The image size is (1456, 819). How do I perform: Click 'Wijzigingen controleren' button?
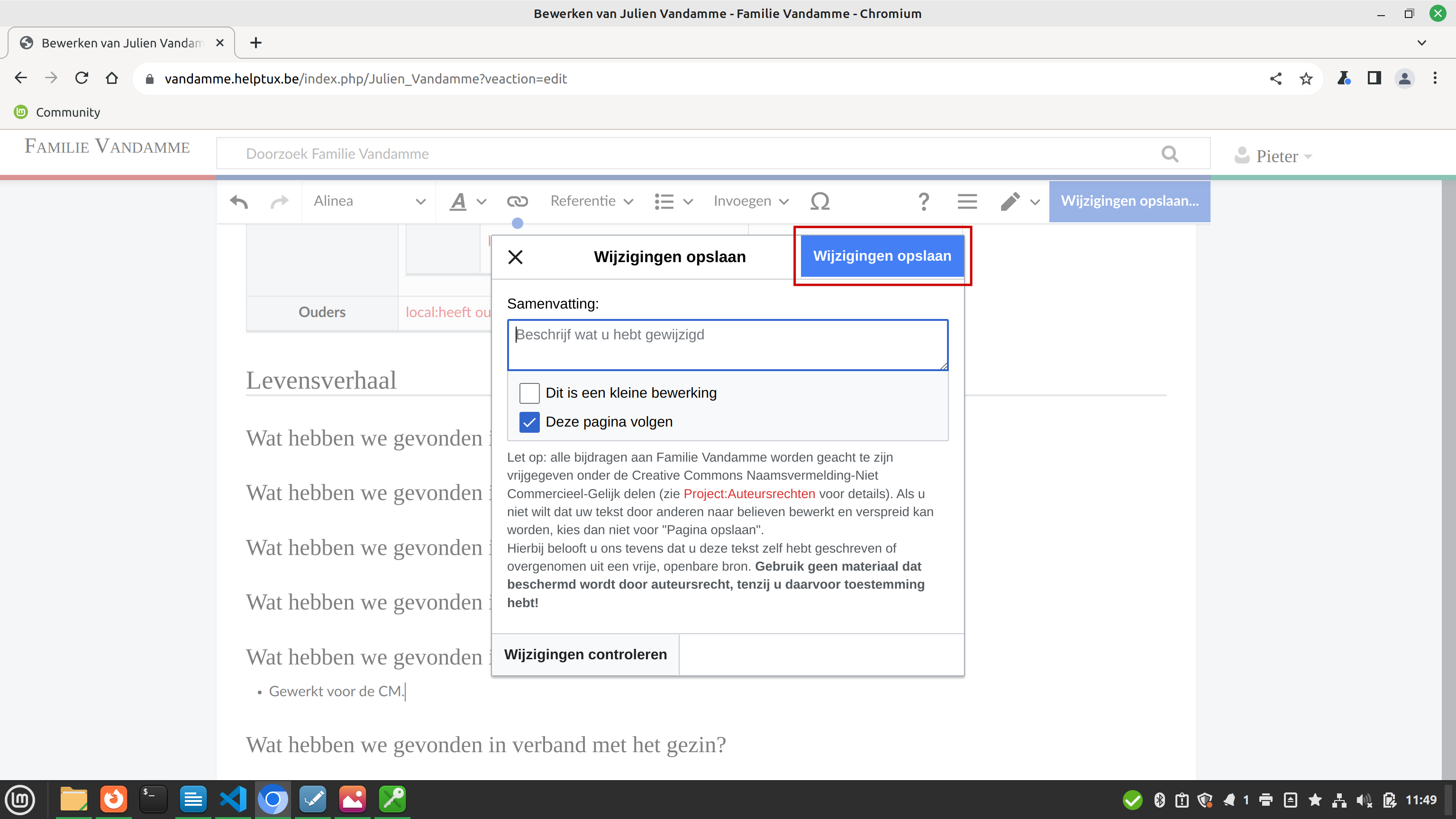coord(585,655)
